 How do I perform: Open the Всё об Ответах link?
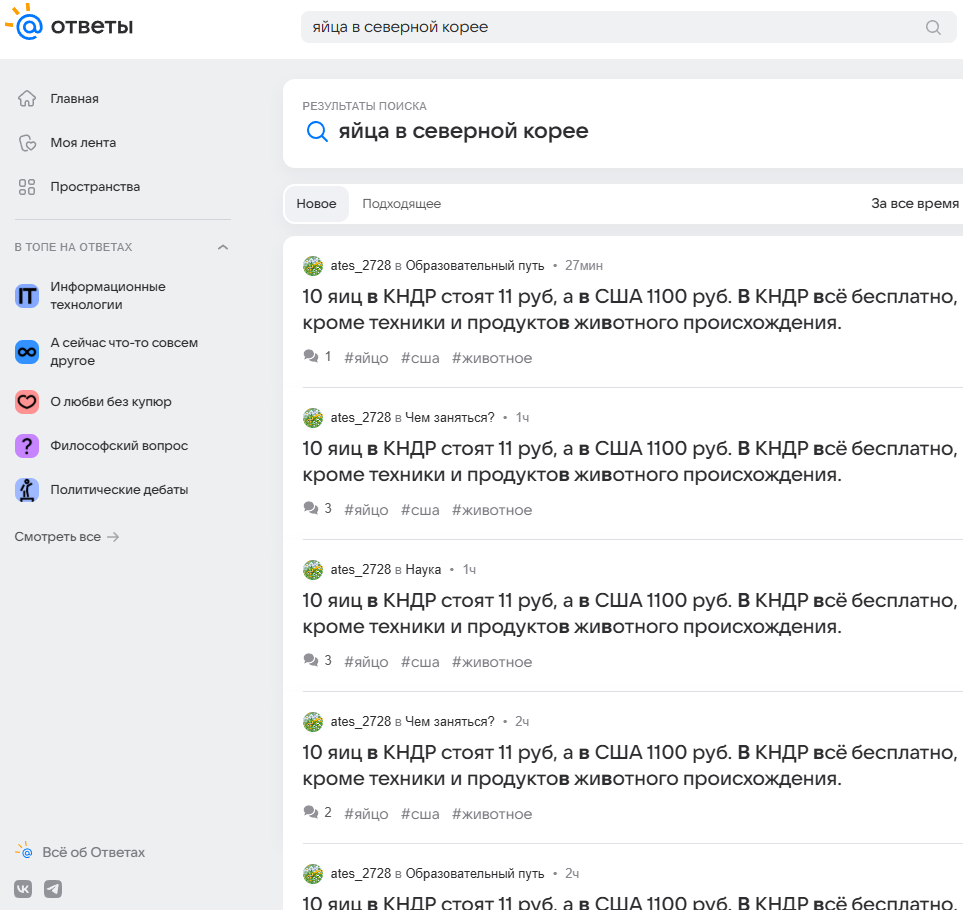pyautogui.click(x=93, y=852)
